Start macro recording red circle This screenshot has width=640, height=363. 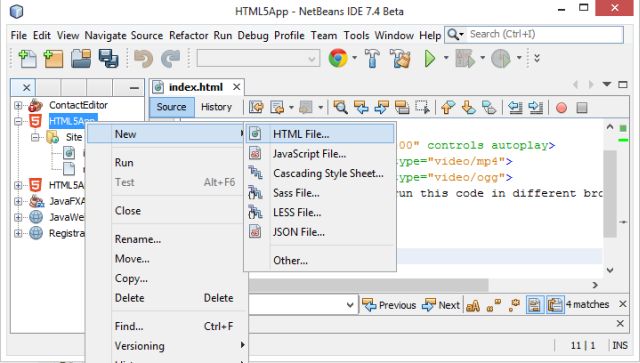tap(561, 108)
